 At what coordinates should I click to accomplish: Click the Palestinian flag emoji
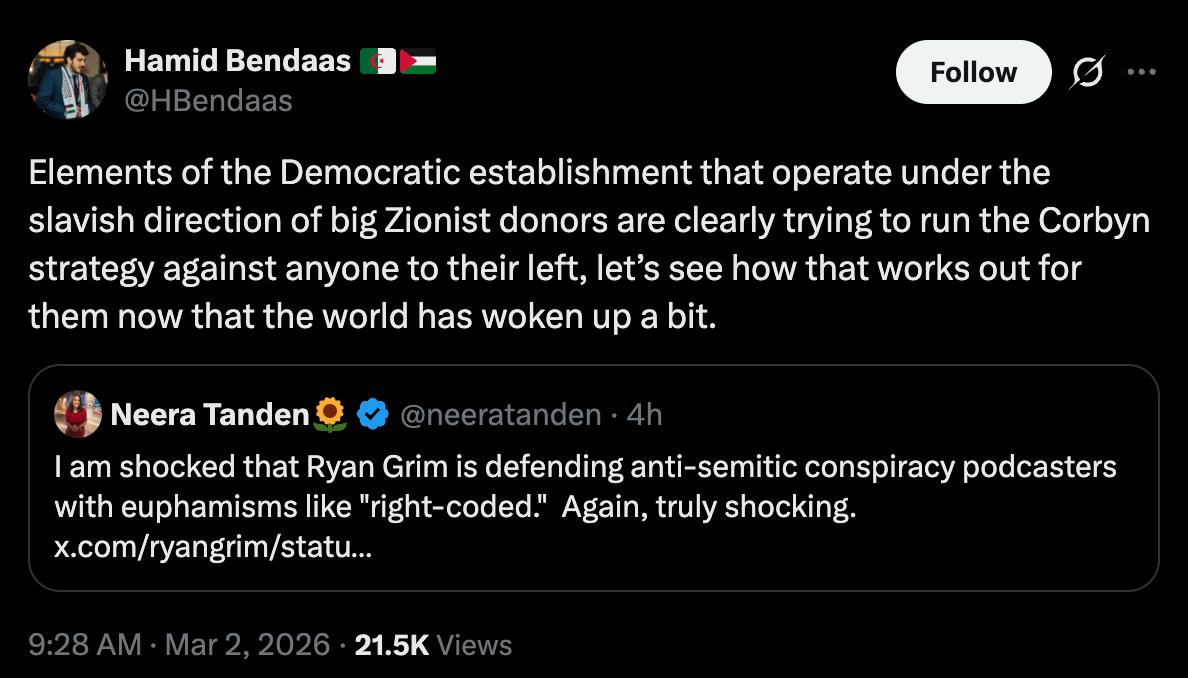pyautogui.click(x=417, y=62)
